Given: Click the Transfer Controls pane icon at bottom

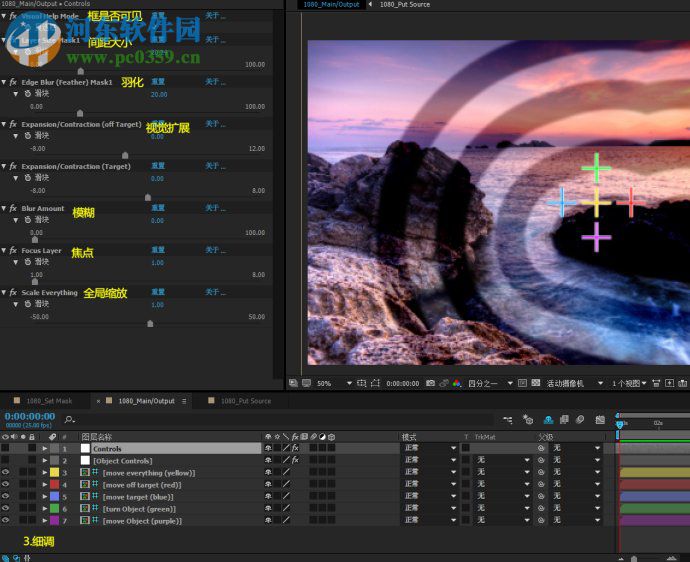Looking at the screenshot, I should 17,558.
